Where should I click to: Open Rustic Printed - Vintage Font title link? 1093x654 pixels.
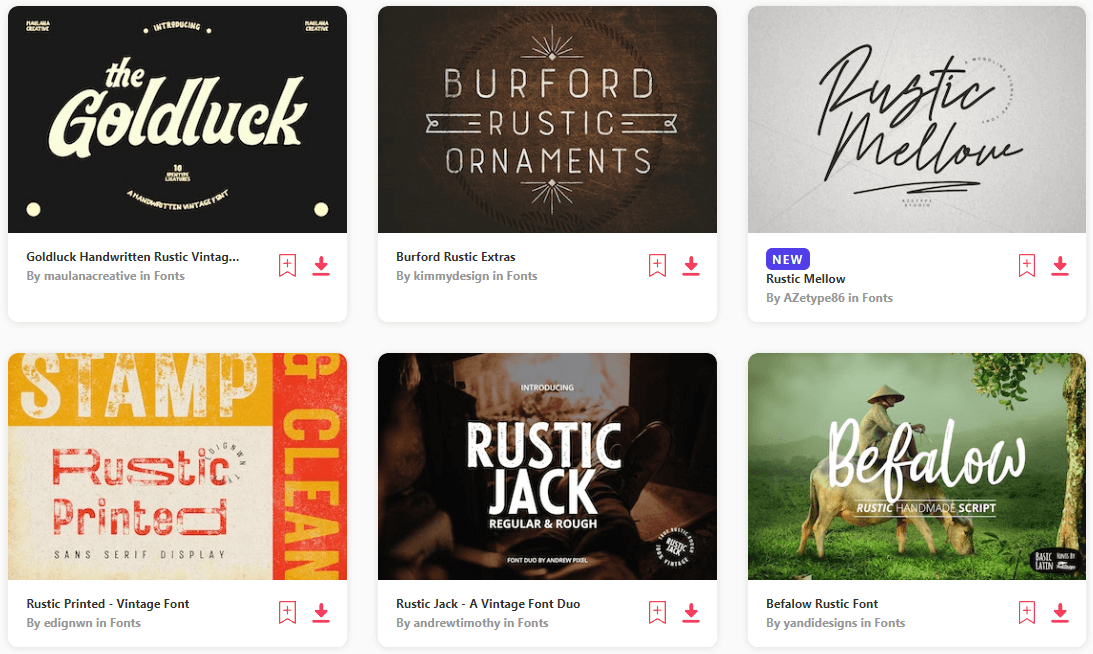click(x=108, y=604)
